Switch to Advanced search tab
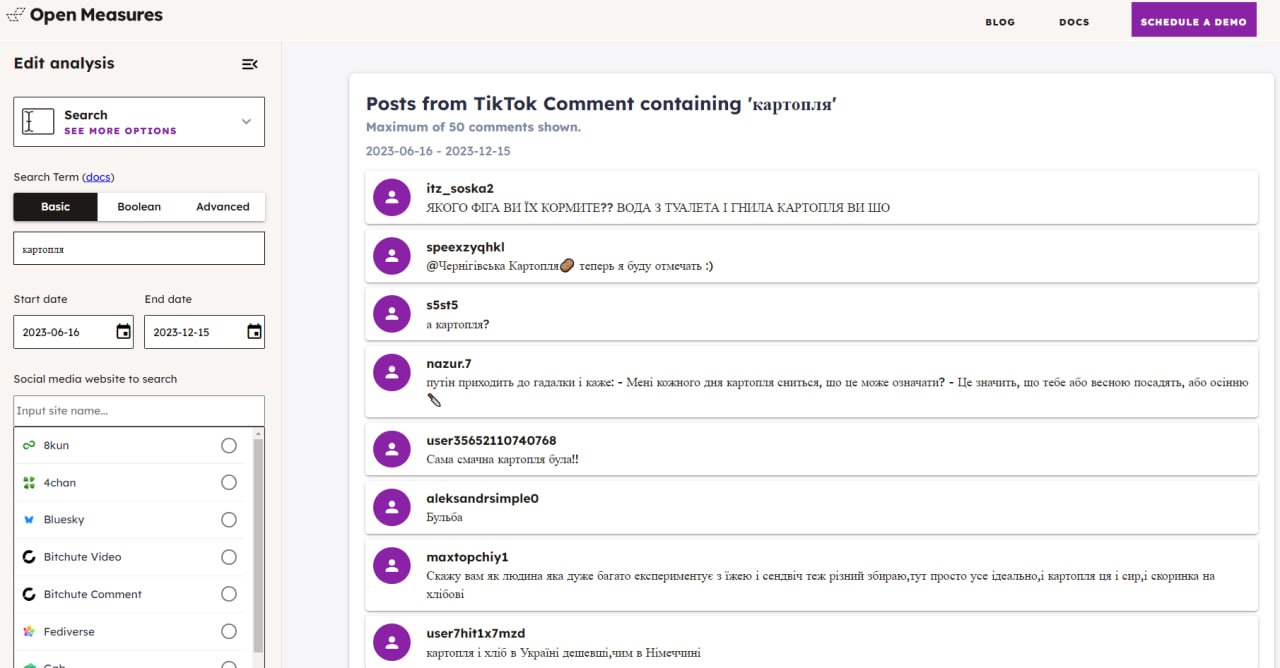The width and height of the screenshot is (1280, 668). pos(222,207)
